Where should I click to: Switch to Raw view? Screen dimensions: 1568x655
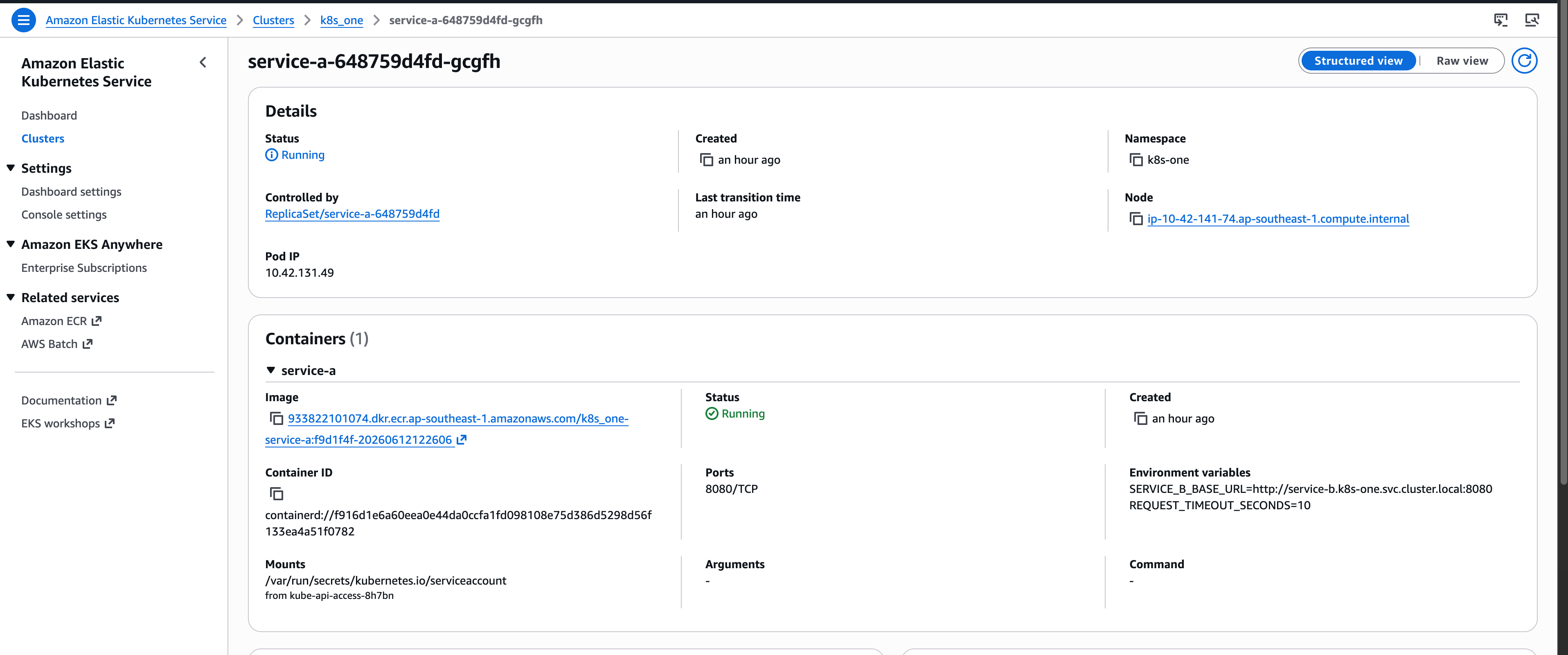(1462, 61)
